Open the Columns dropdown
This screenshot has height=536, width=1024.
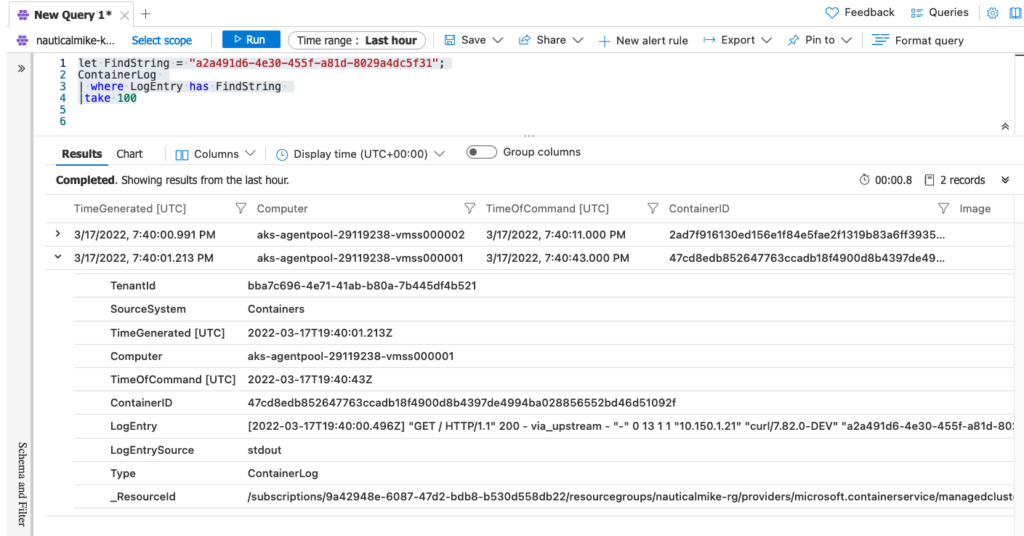tap(216, 154)
